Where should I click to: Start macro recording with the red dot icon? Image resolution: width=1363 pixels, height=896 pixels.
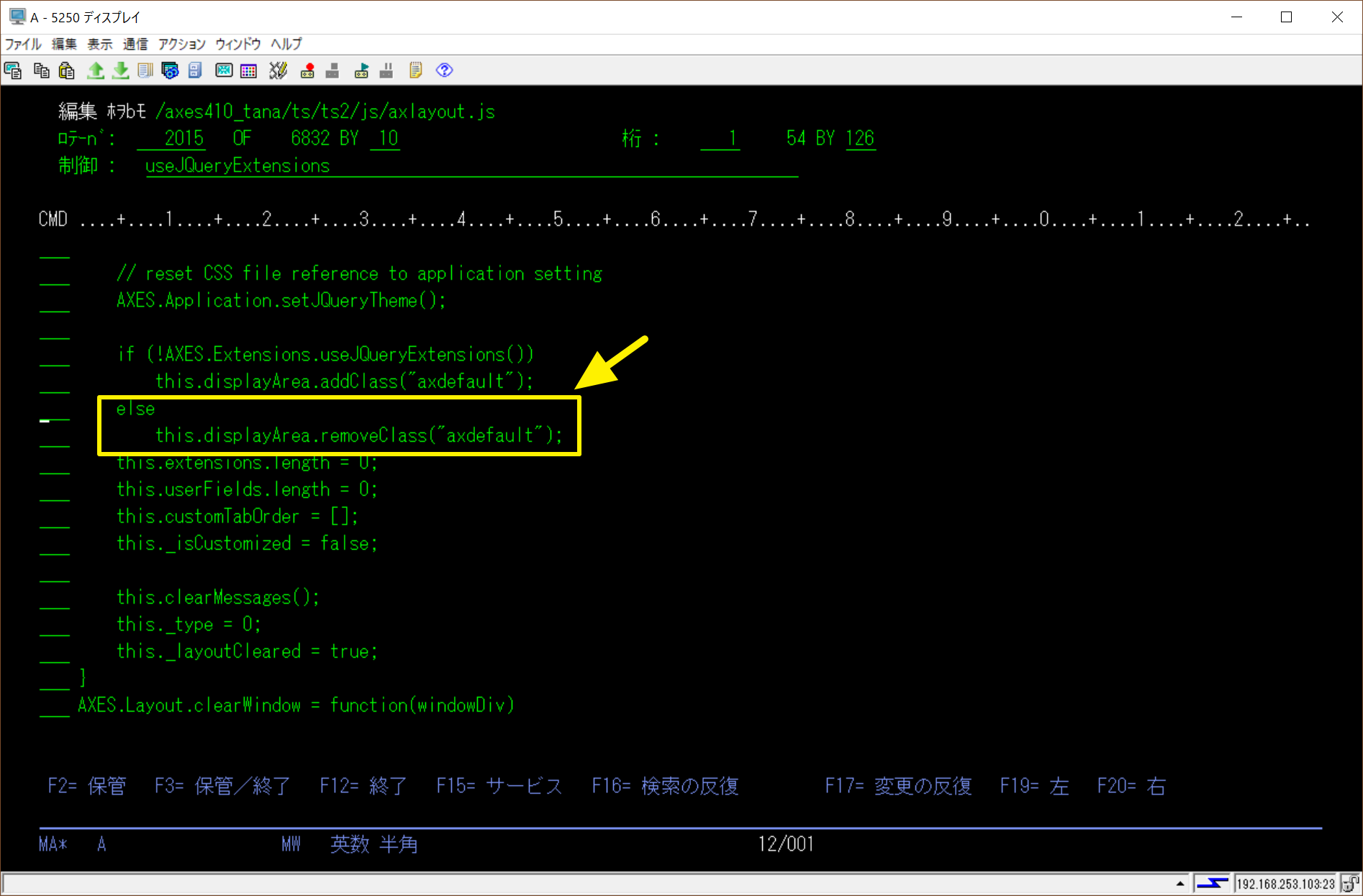click(x=307, y=71)
